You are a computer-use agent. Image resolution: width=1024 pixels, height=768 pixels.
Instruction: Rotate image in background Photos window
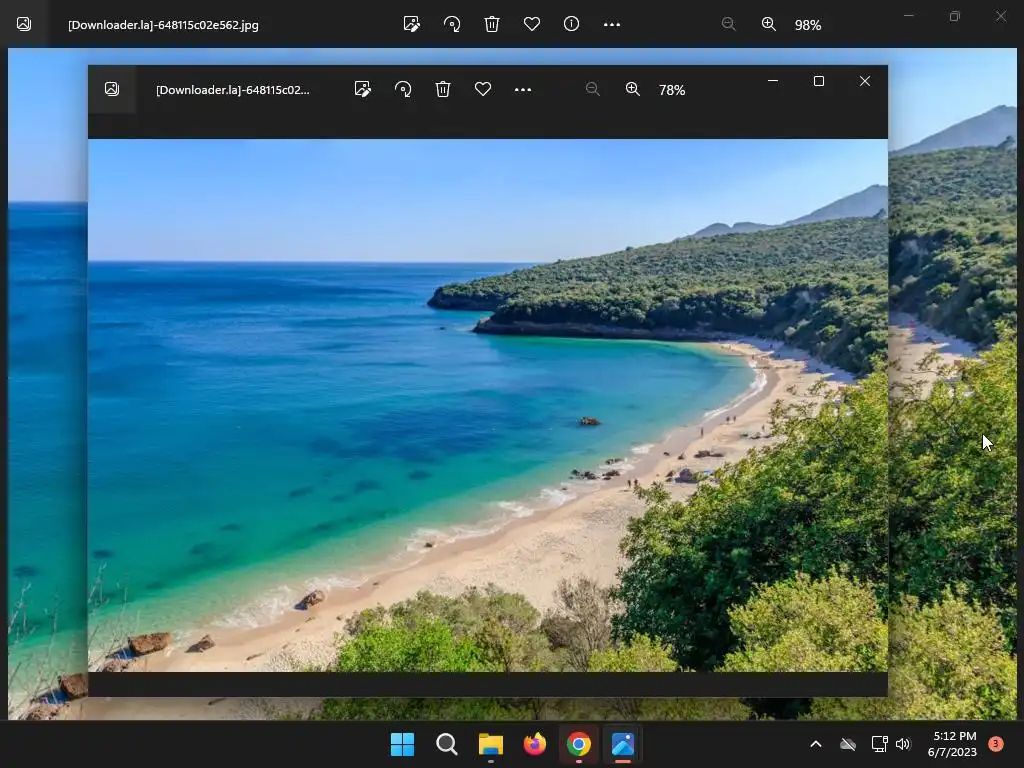[x=452, y=24]
